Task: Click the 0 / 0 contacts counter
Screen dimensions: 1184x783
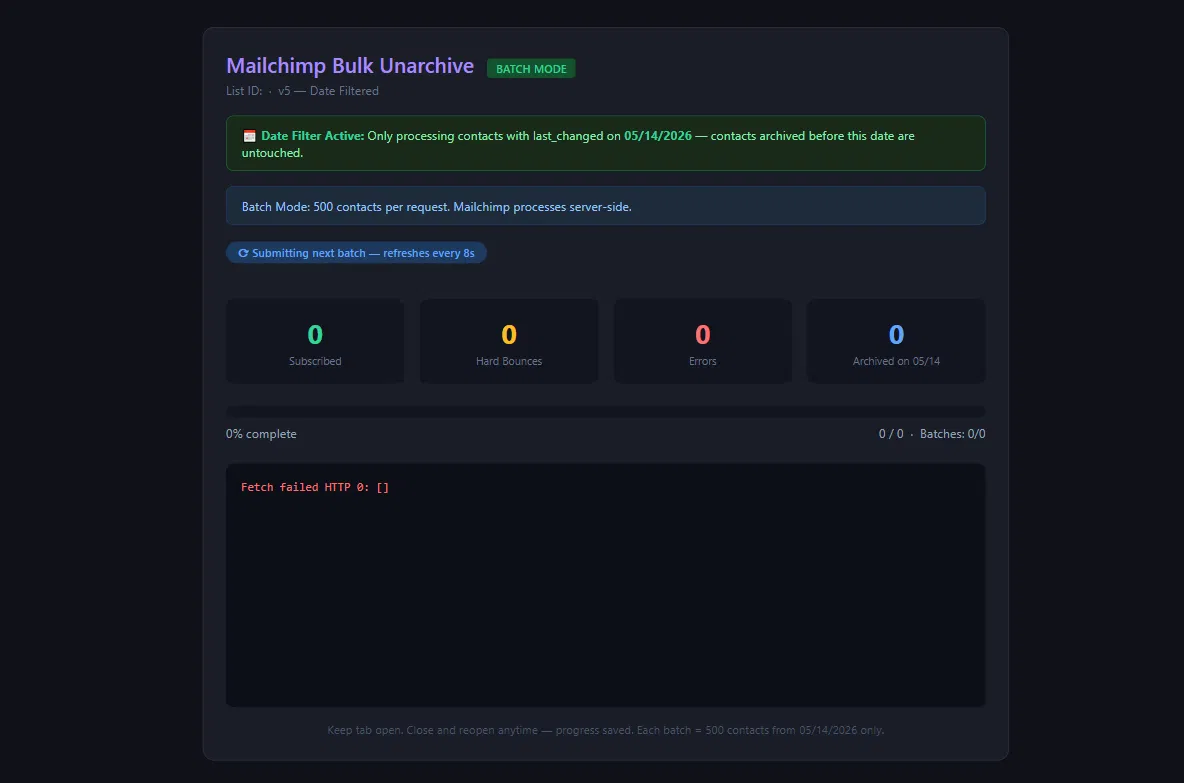Action: pos(891,434)
